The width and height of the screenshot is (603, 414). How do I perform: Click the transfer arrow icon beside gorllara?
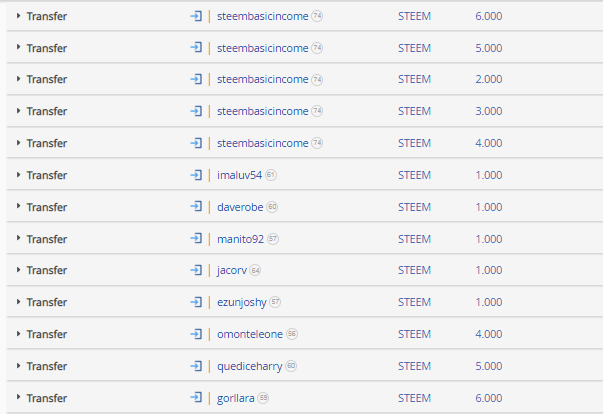196,397
